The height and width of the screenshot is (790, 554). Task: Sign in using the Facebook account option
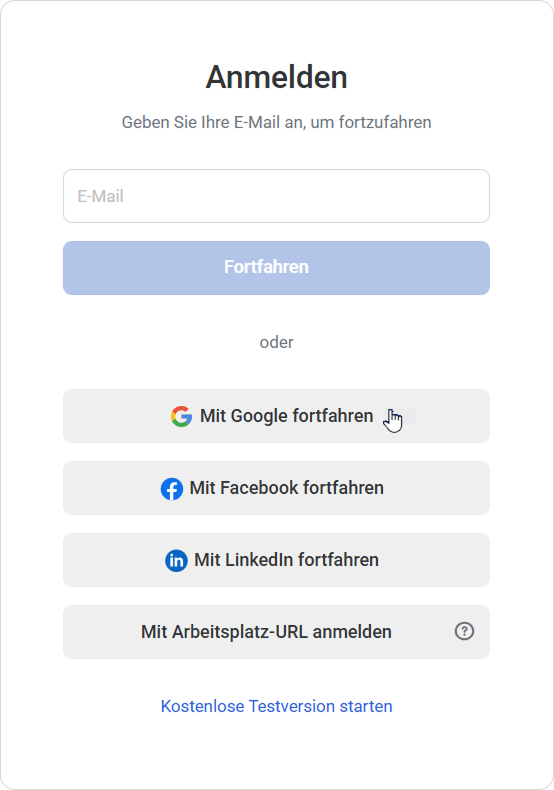pyautogui.click(x=276, y=488)
